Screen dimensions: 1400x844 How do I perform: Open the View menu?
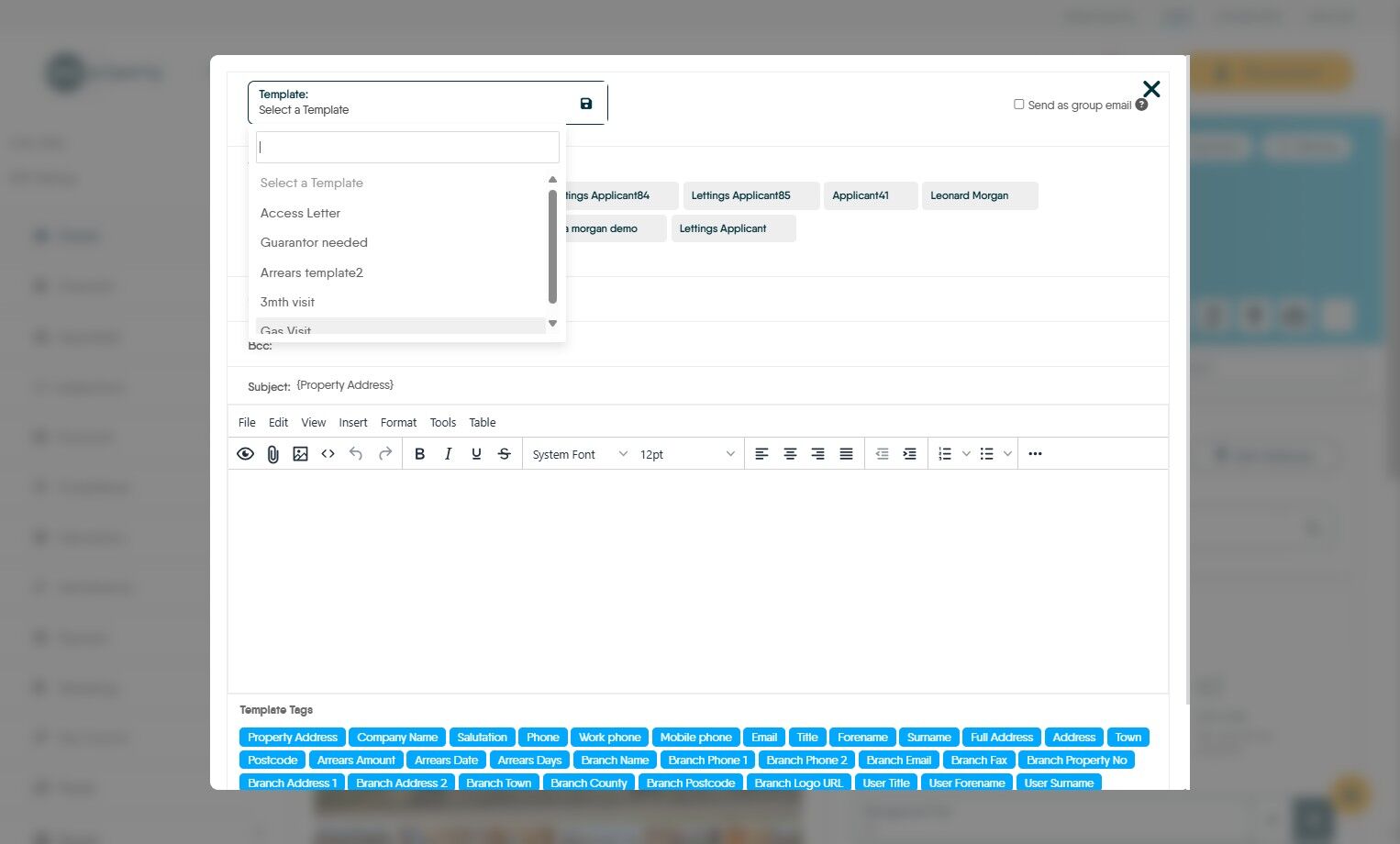pyautogui.click(x=314, y=423)
